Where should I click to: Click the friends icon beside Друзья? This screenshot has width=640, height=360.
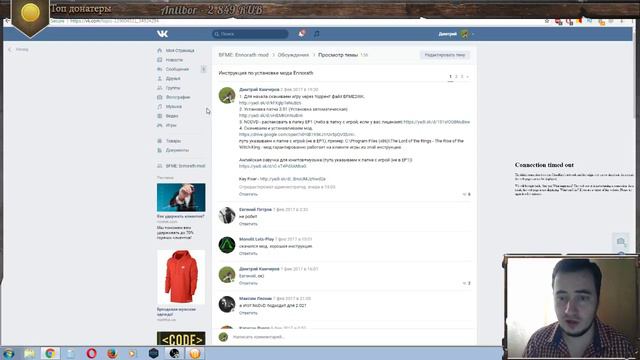click(160, 78)
